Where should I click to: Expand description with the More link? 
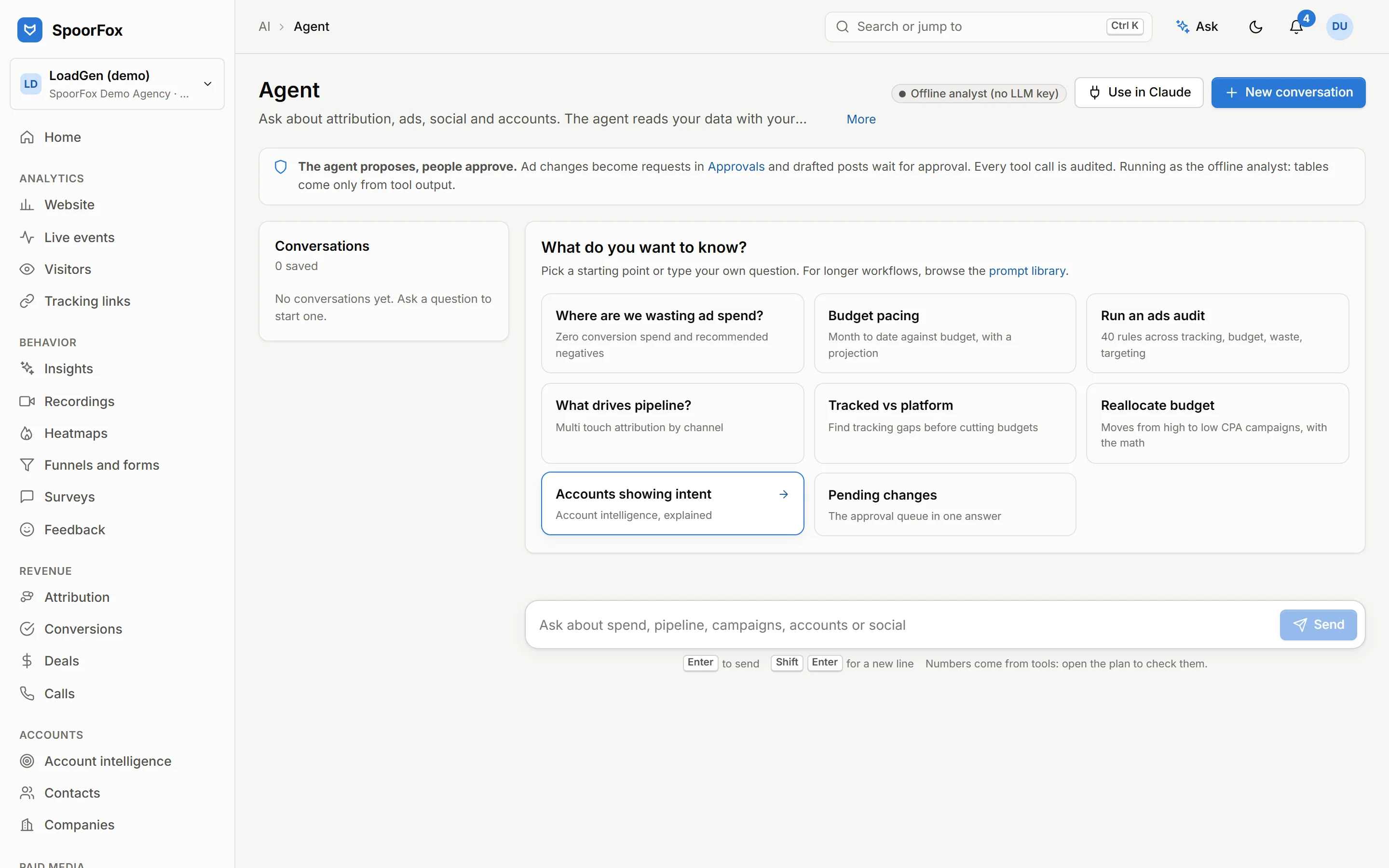(861, 120)
